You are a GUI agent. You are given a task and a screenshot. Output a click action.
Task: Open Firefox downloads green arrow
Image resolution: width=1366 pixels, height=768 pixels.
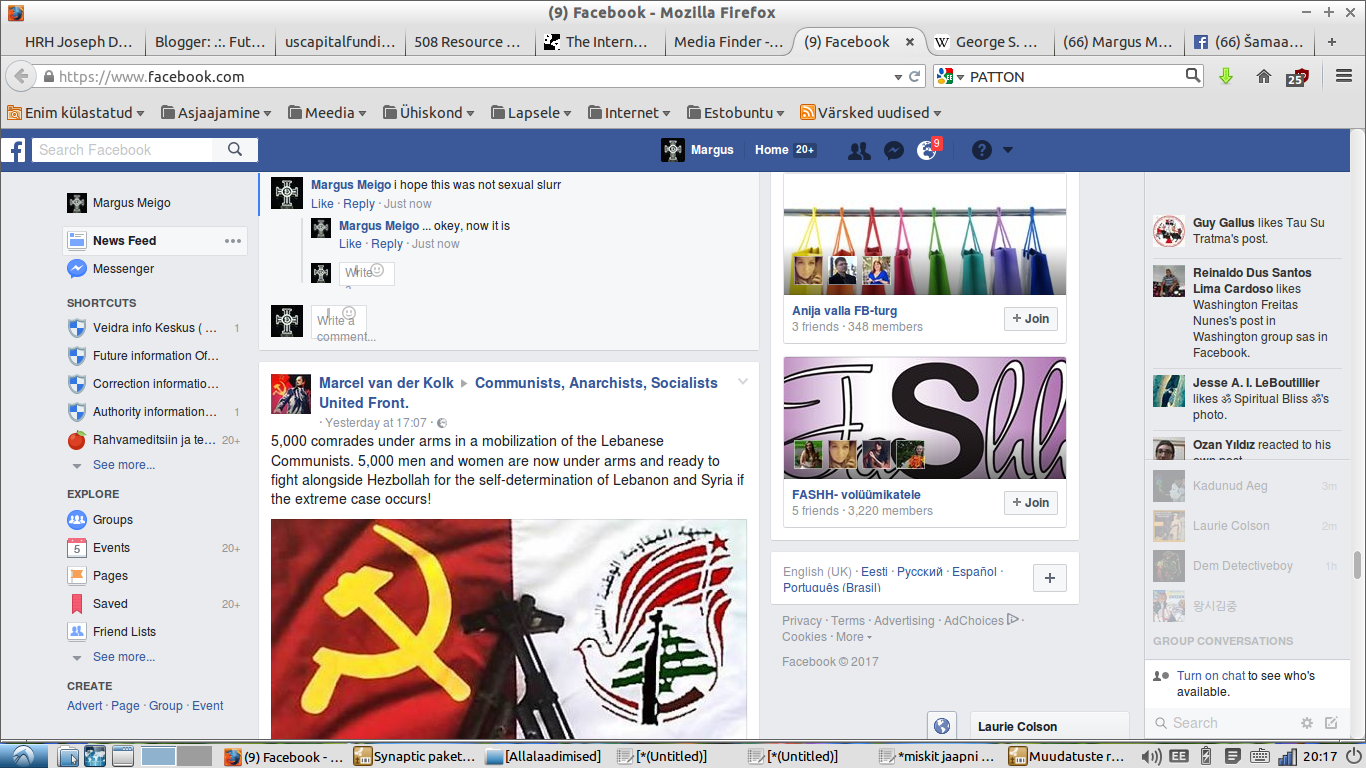[x=1226, y=76]
